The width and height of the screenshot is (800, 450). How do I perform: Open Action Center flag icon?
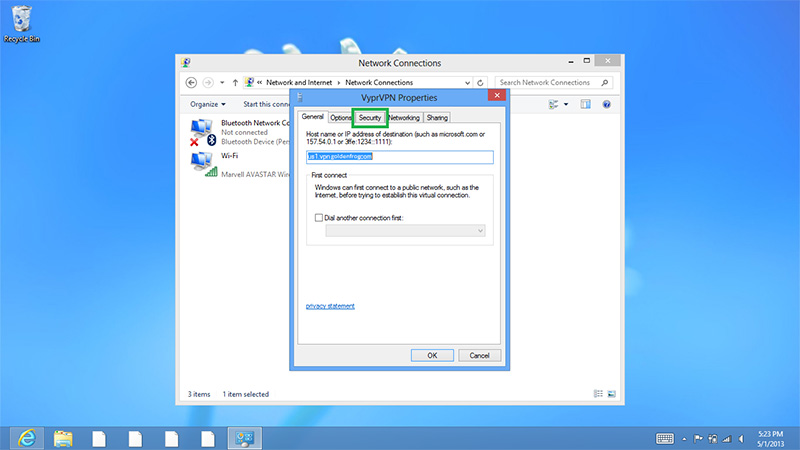point(698,439)
